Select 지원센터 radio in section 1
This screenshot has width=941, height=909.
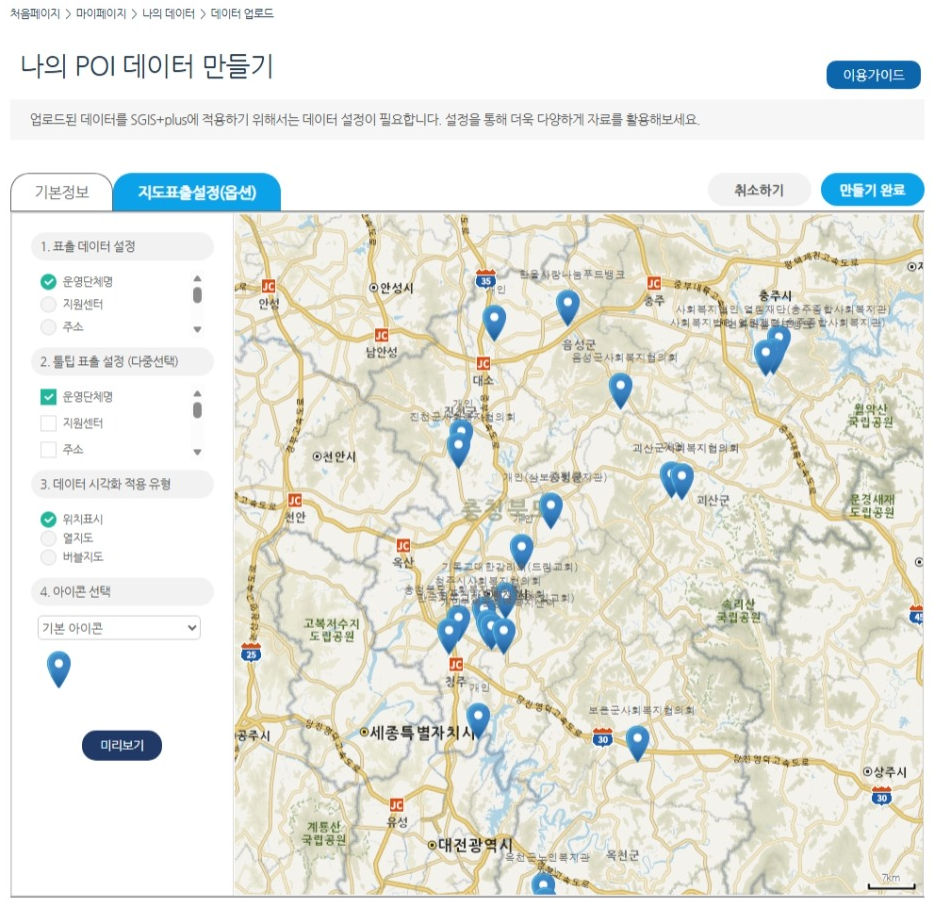tap(49, 304)
